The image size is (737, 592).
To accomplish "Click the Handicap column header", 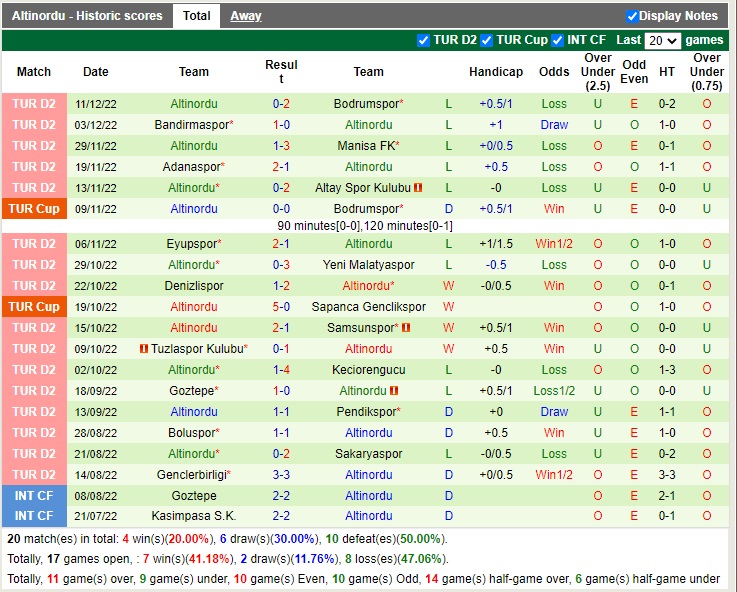I will point(496,72).
